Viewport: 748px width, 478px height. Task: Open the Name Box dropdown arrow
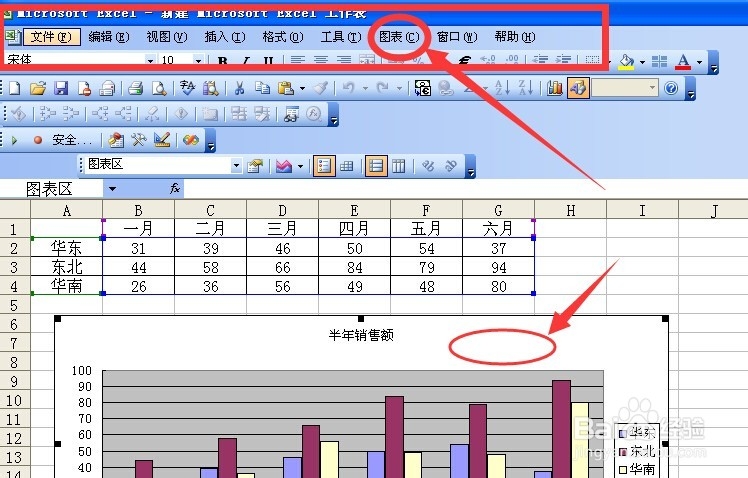coord(112,189)
